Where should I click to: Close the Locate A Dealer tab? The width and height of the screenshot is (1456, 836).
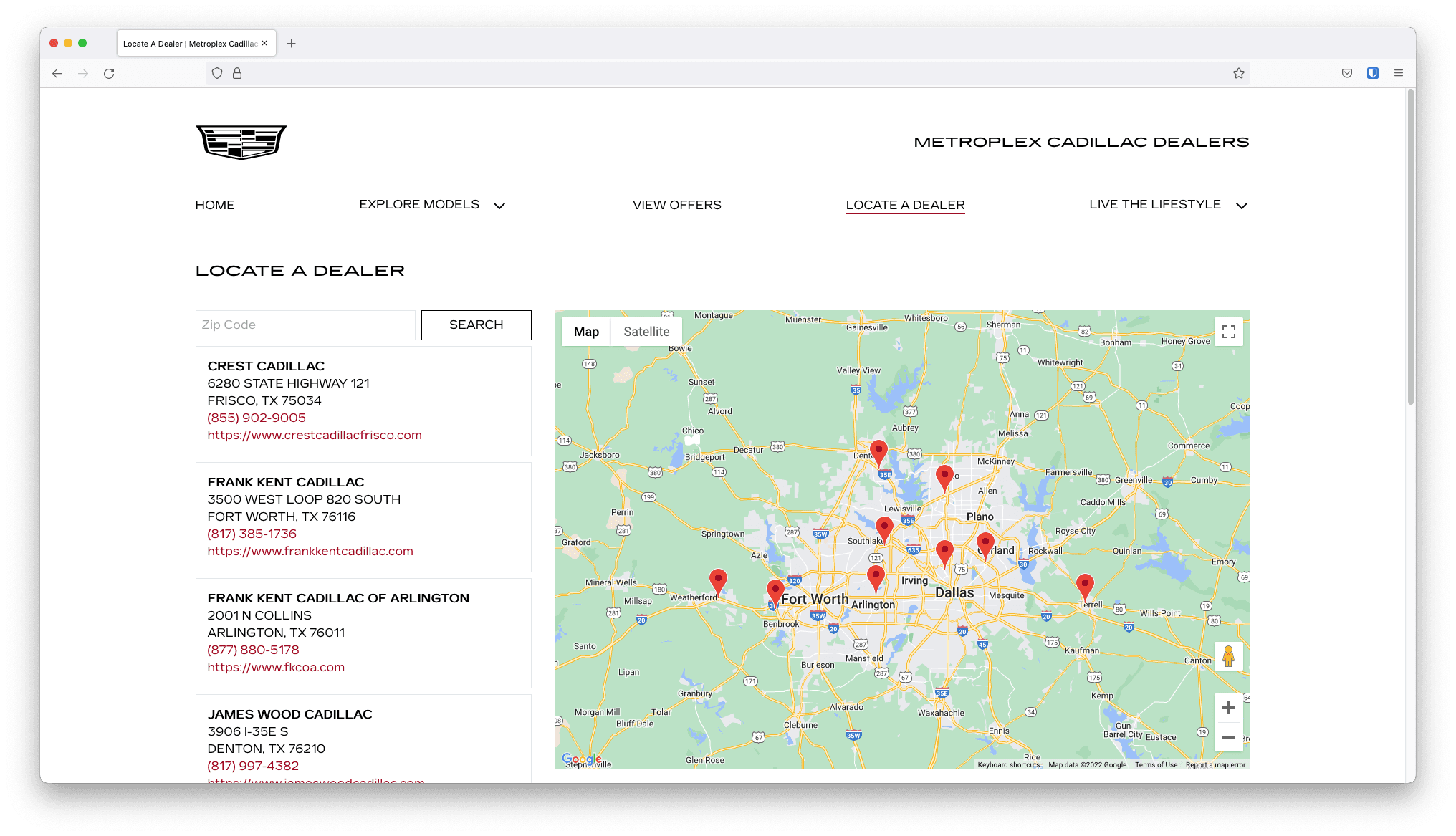click(x=264, y=43)
